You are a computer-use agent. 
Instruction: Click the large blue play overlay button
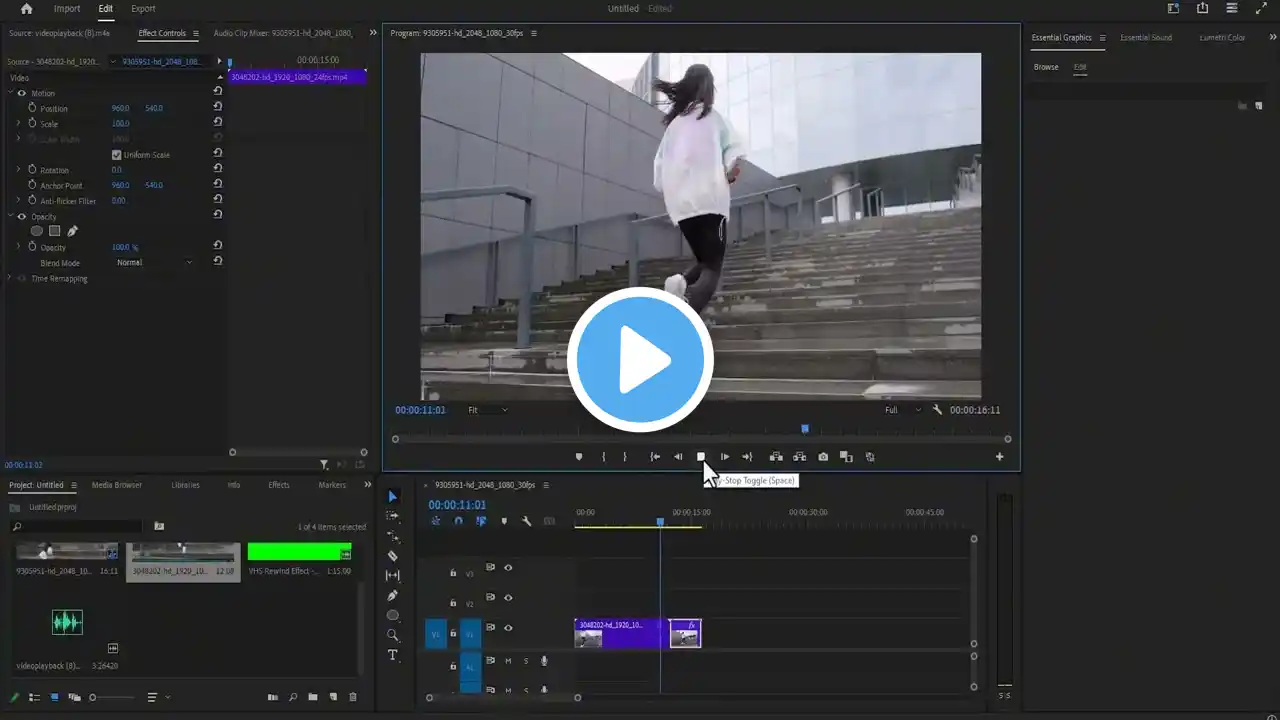[x=640, y=360]
